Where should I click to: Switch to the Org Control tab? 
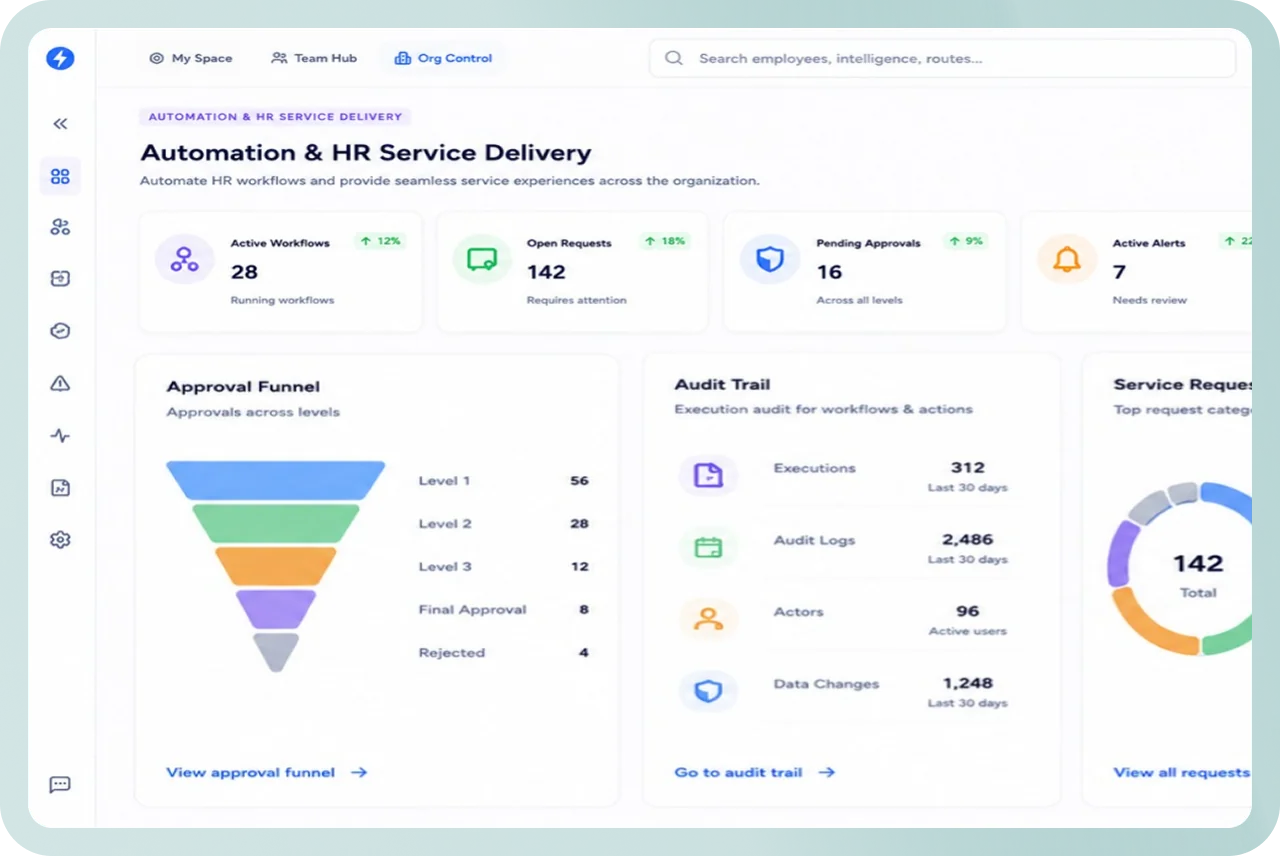[443, 58]
